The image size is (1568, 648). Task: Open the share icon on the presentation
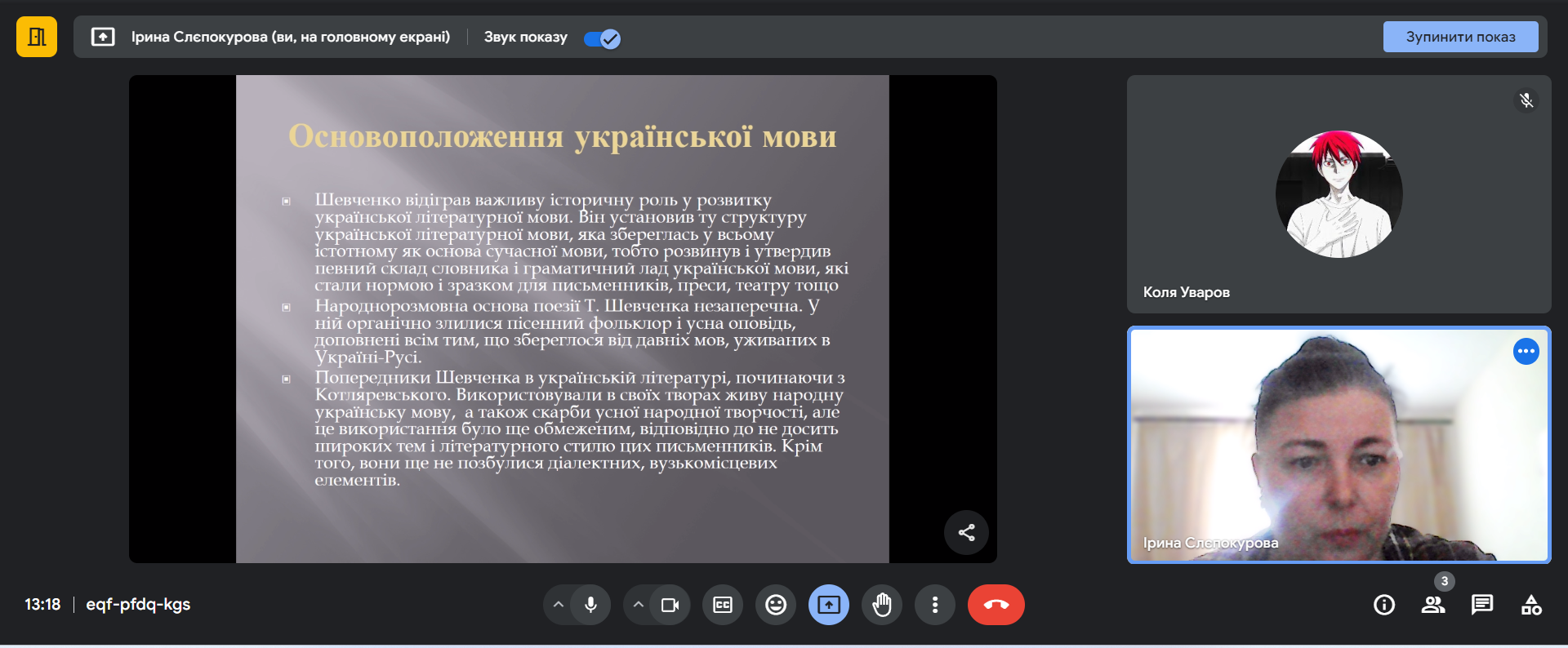(966, 533)
